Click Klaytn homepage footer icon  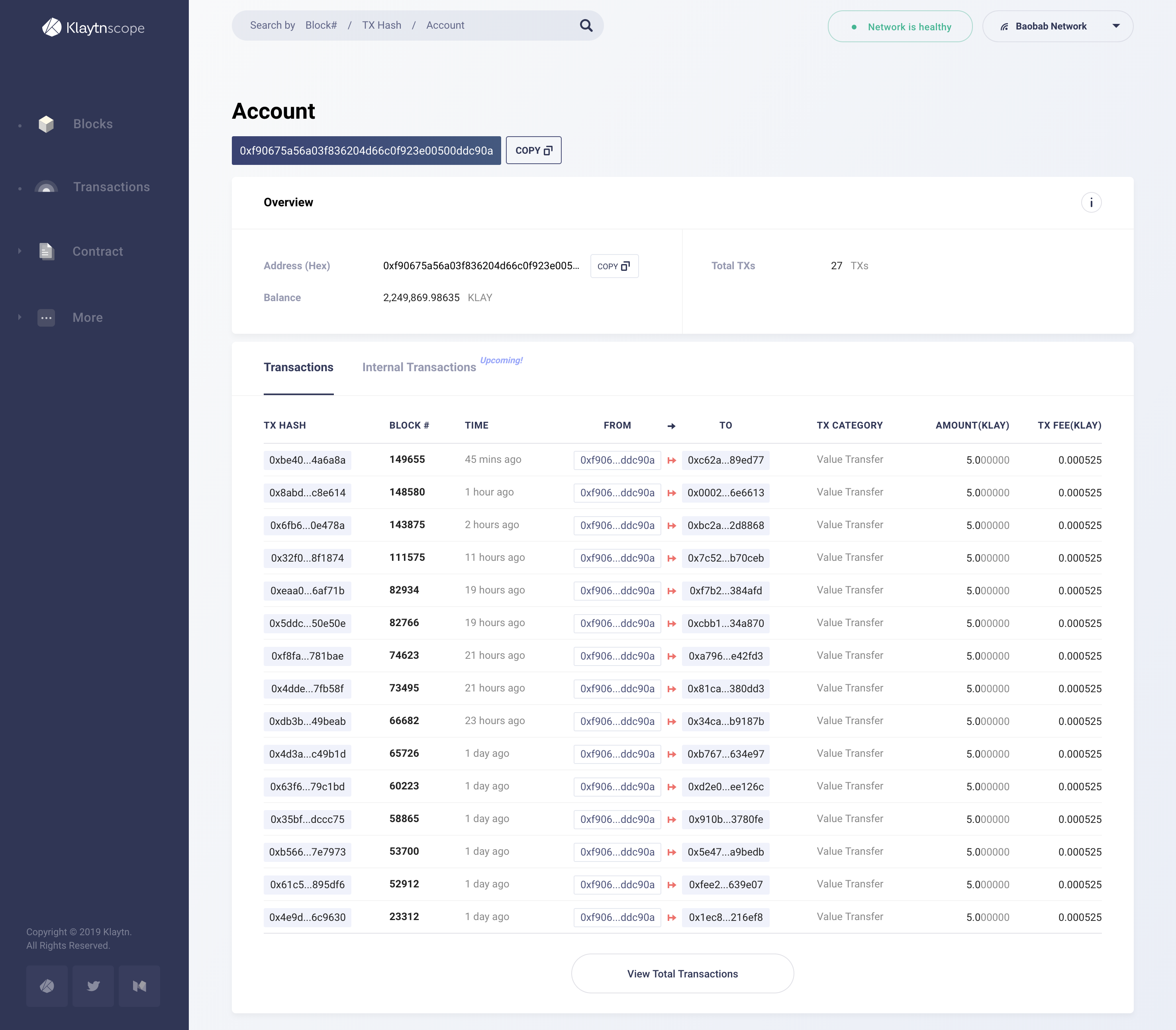click(x=47, y=986)
